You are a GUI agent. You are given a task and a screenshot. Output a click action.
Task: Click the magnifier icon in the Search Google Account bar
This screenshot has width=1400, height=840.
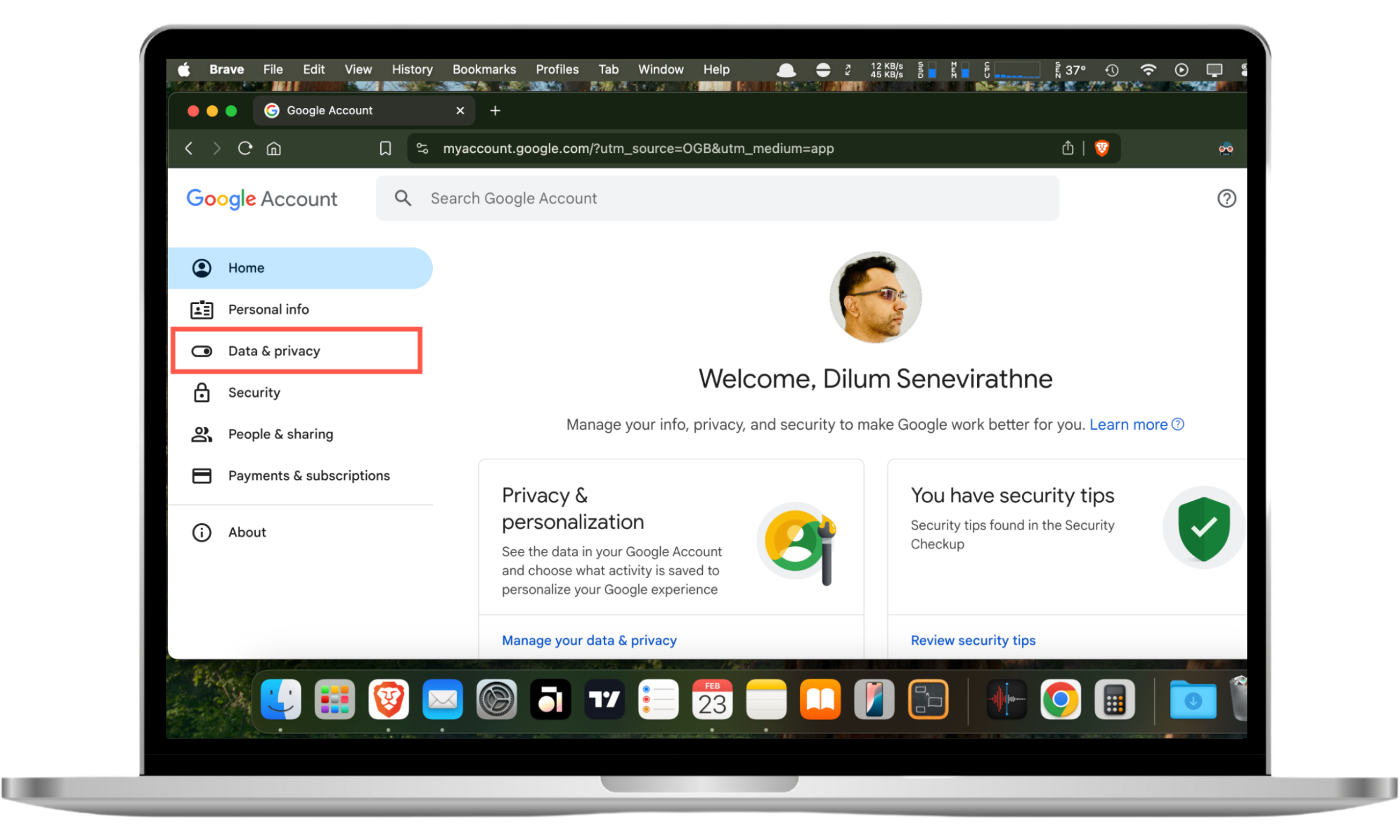[x=402, y=198]
